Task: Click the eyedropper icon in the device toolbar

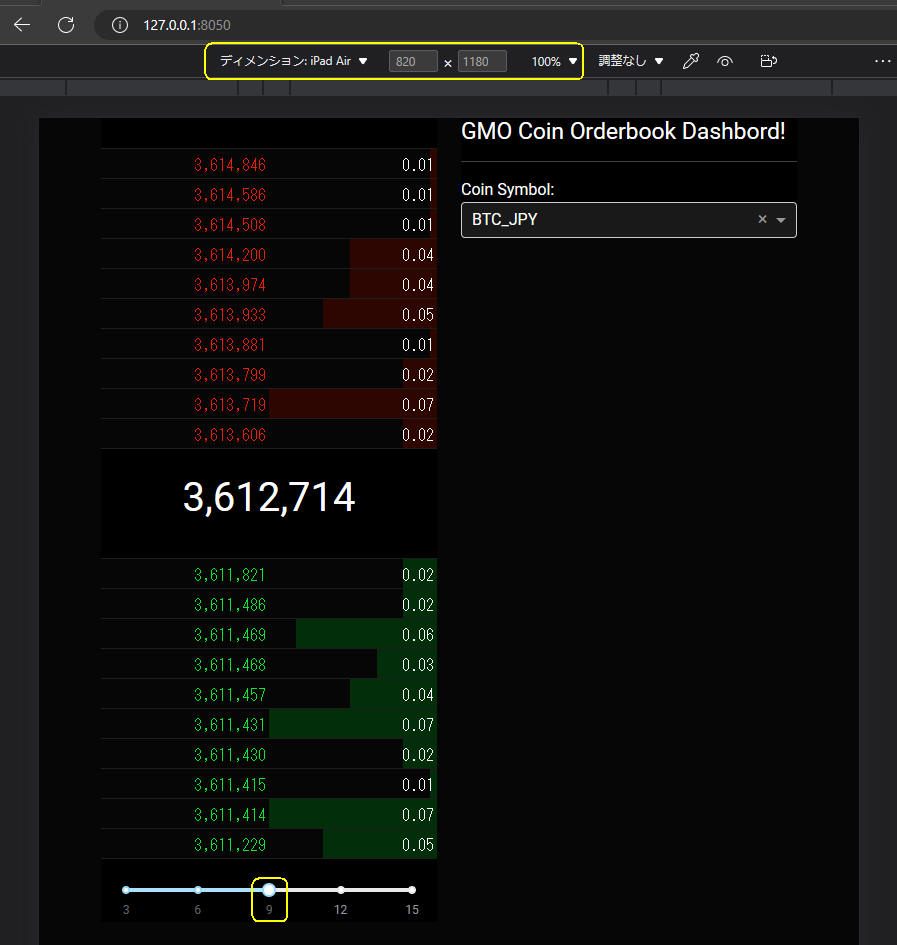Action: click(x=691, y=61)
